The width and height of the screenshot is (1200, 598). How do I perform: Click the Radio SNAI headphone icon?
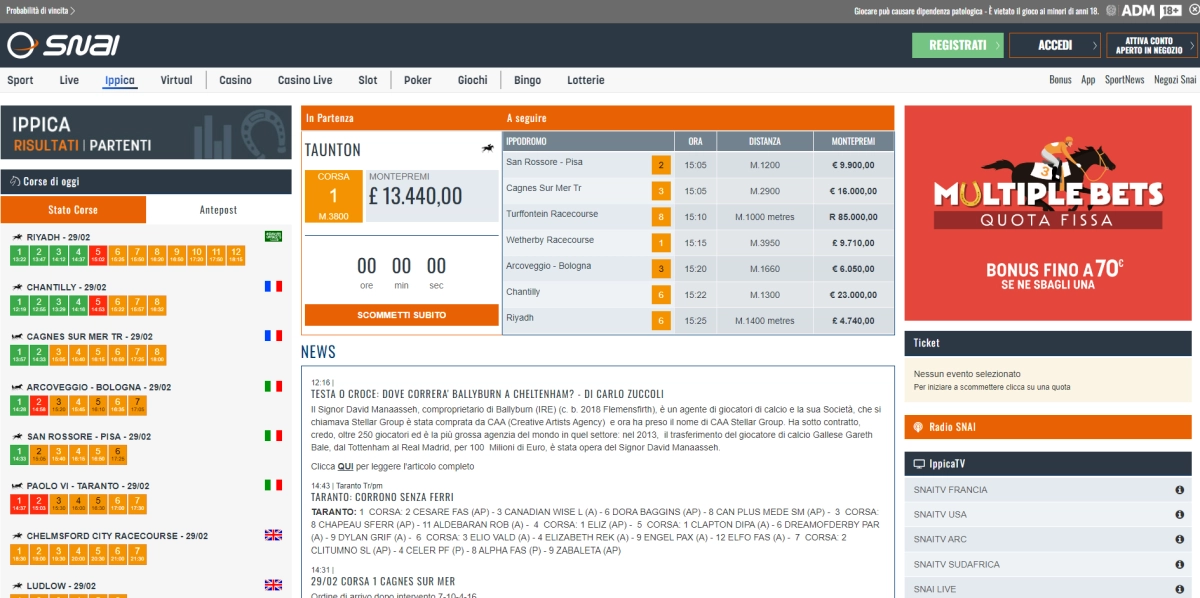pyautogui.click(x=919, y=428)
